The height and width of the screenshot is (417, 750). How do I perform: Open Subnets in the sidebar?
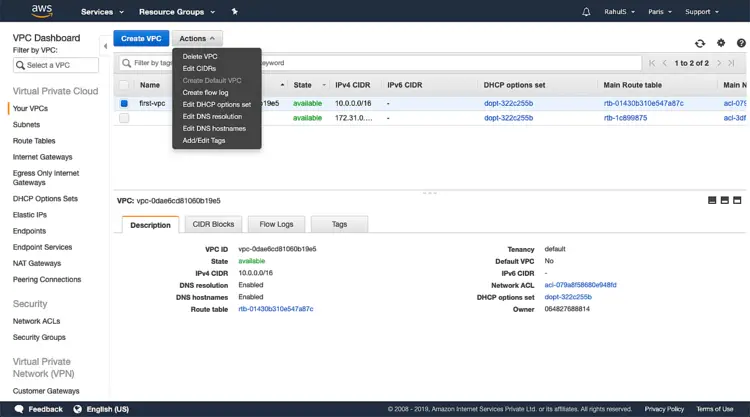(x=26, y=124)
